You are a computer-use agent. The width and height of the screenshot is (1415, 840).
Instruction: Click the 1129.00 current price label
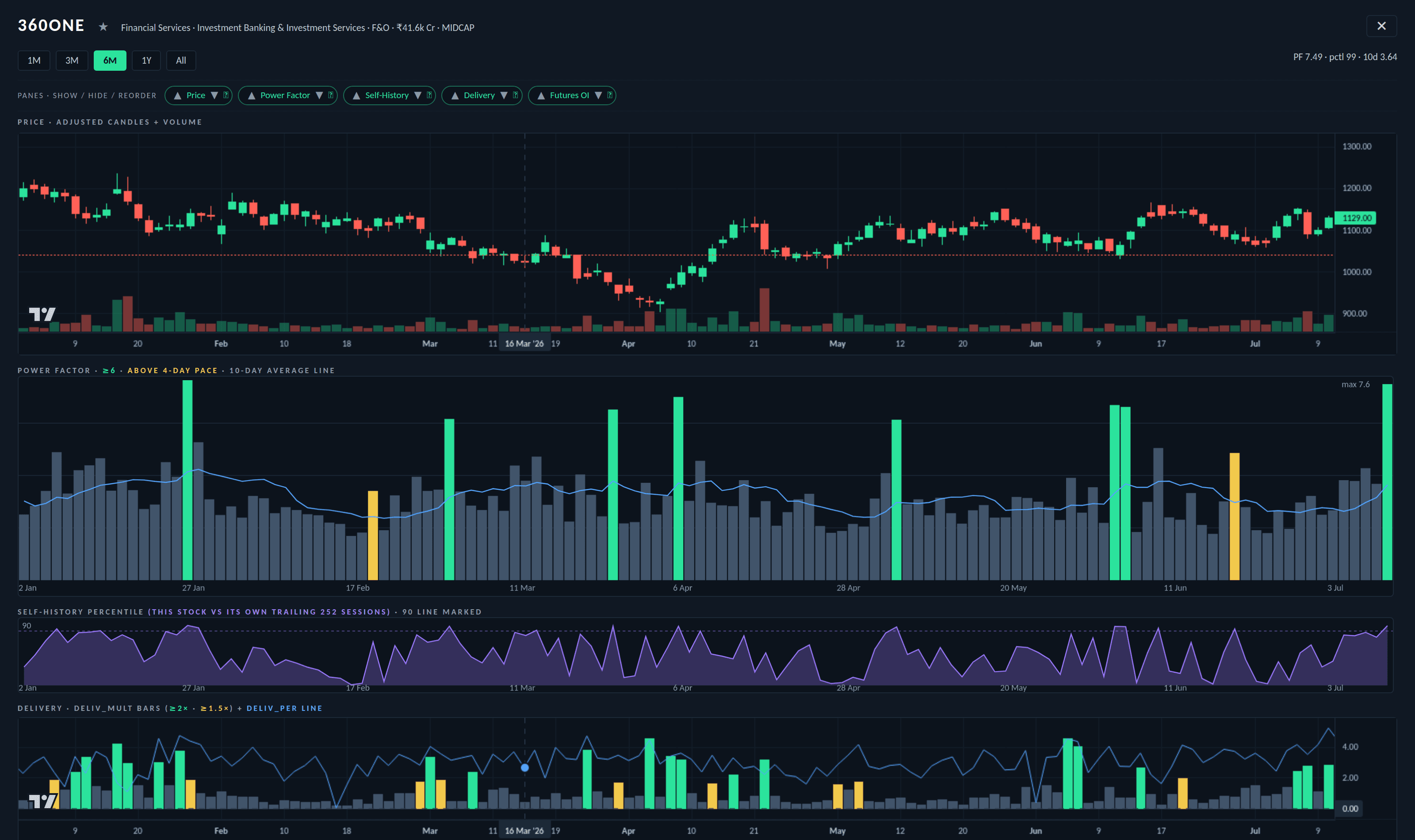[x=1356, y=218]
